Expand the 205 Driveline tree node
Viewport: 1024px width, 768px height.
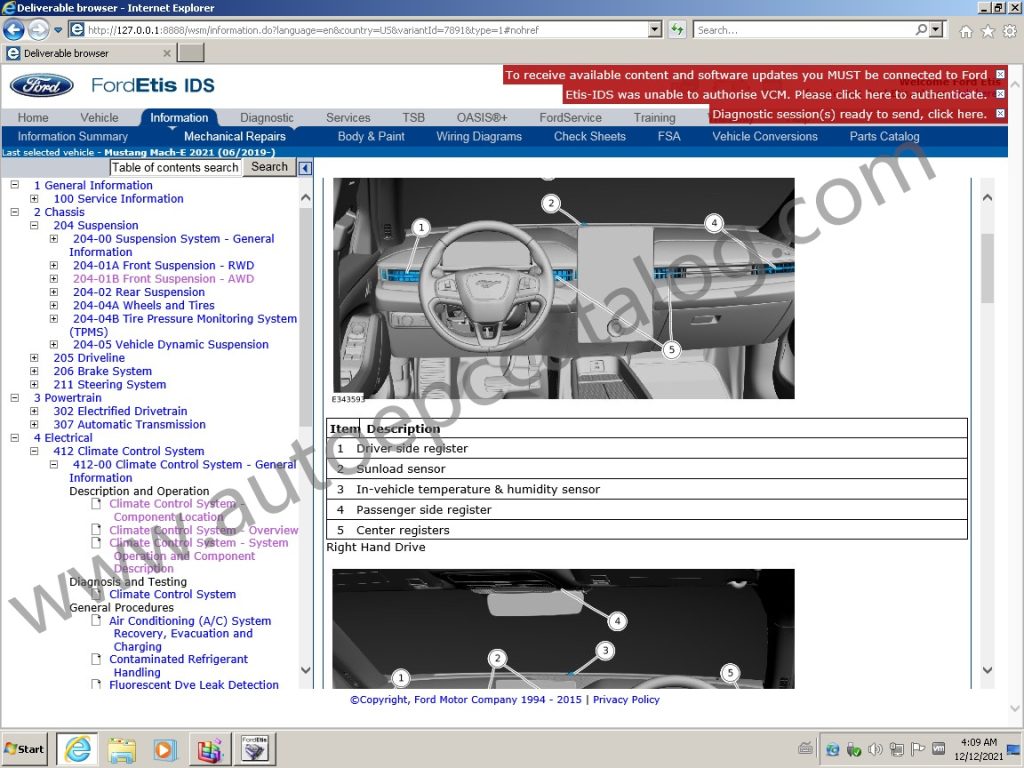click(x=36, y=357)
